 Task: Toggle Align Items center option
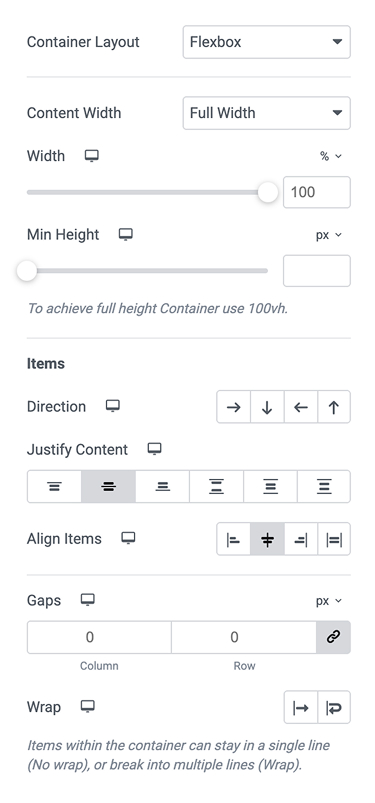pos(267,539)
